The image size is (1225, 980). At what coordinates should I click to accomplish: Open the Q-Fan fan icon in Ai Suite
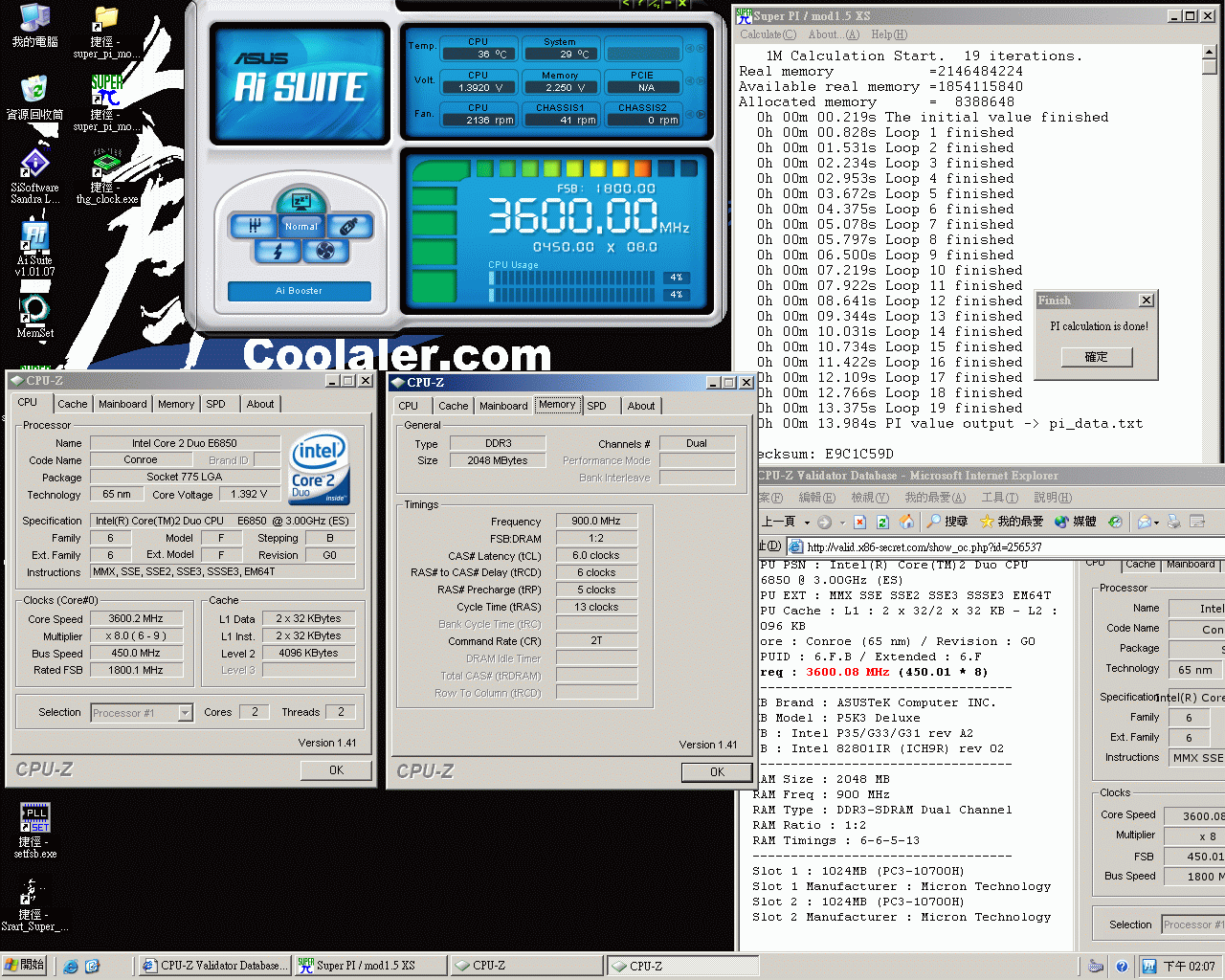pos(325,251)
